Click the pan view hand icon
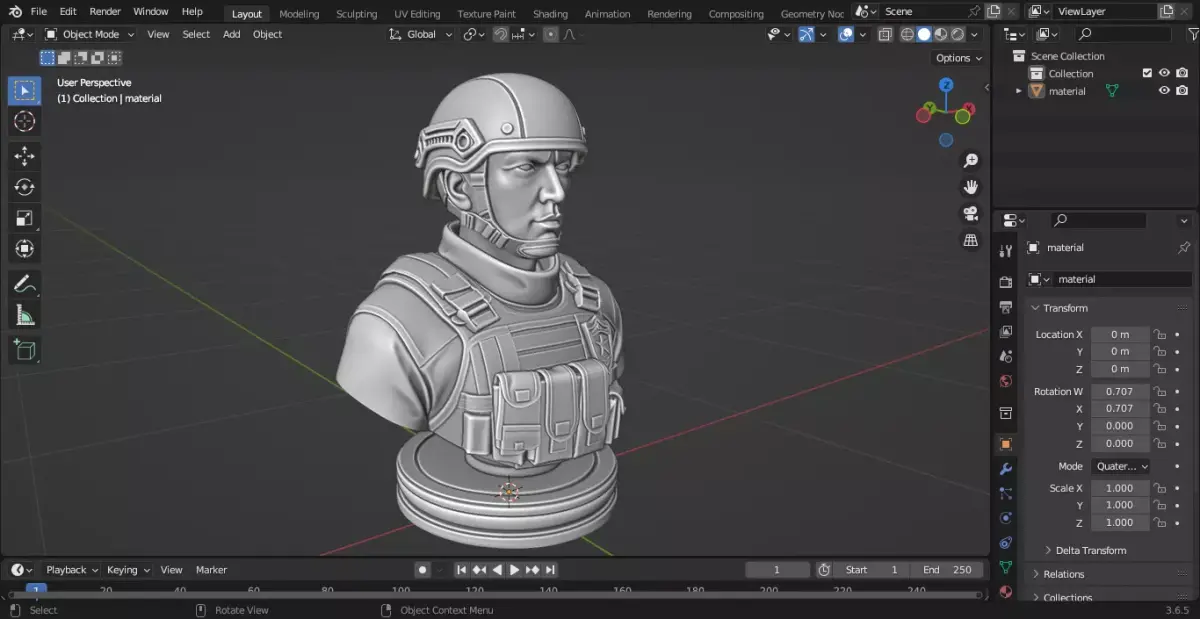This screenshot has width=1200, height=619. point(970,187)
